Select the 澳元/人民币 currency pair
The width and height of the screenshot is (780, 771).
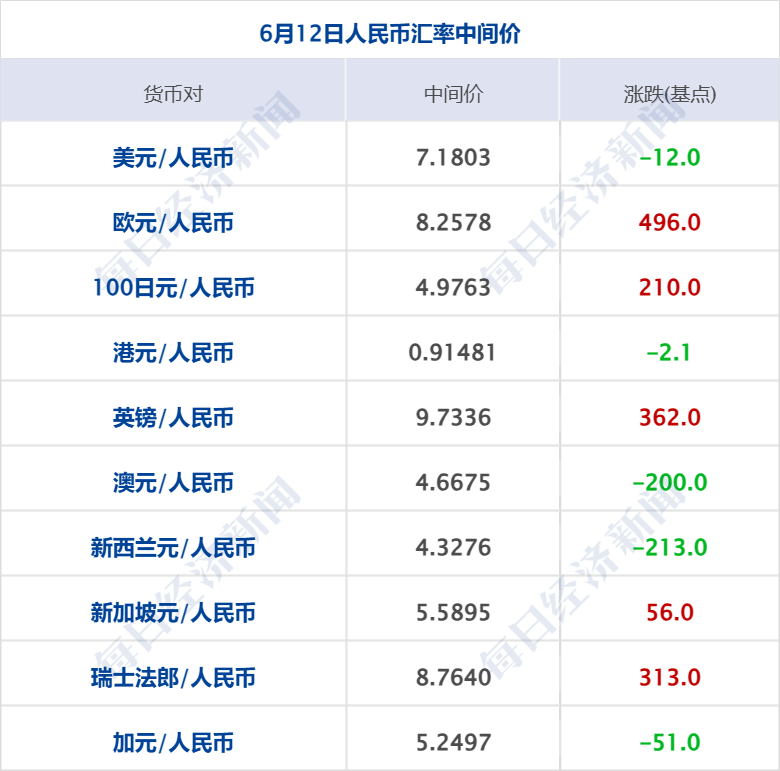point(173,482)
